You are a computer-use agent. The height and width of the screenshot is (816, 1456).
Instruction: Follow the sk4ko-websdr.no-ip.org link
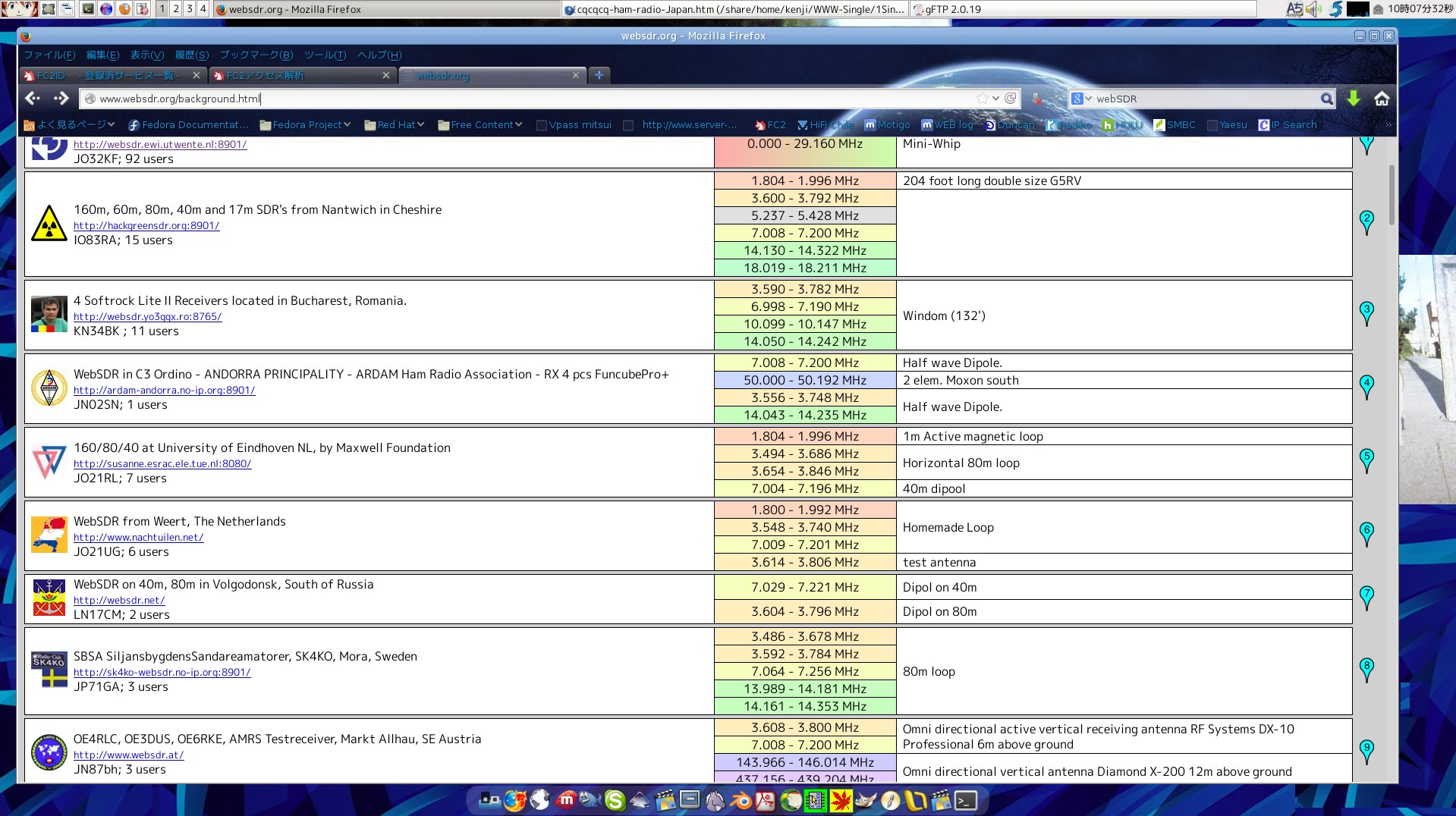tap(162, 672)
